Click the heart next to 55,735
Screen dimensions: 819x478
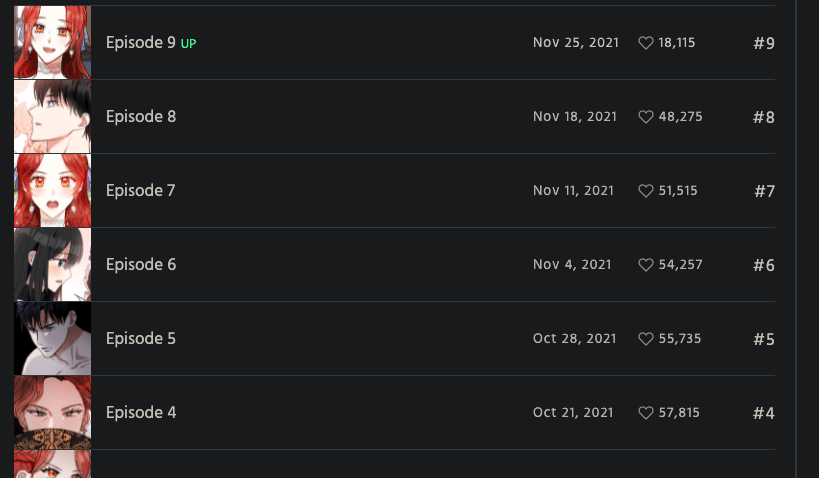645,339
